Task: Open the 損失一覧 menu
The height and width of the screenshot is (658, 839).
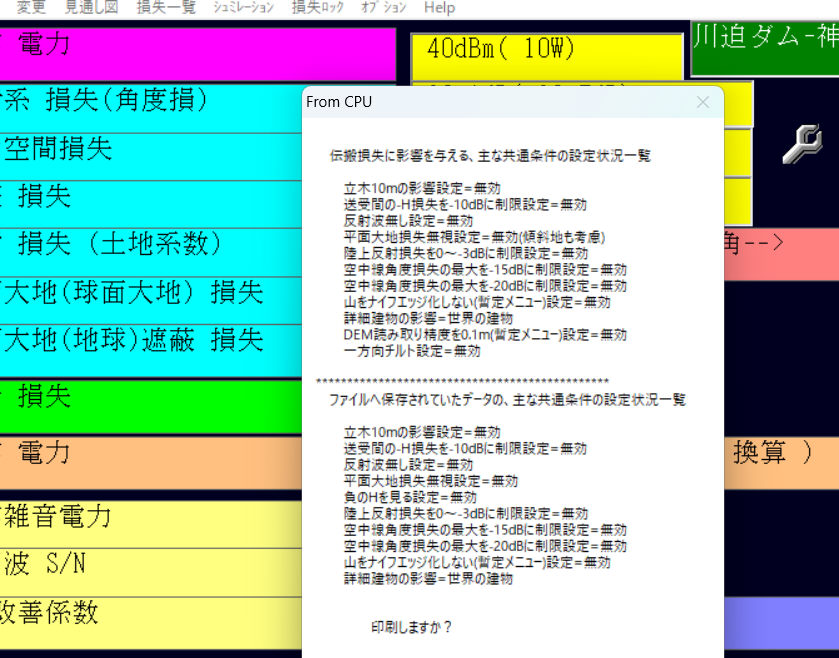Action: coord(166,7)
